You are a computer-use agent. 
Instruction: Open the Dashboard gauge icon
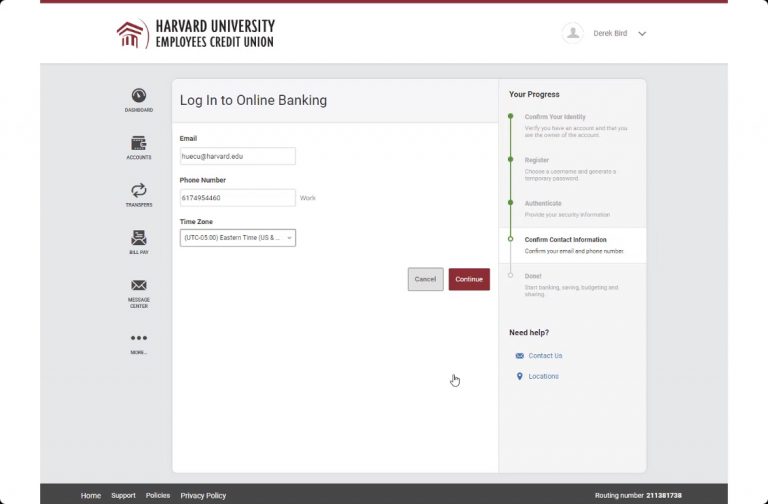139,96
